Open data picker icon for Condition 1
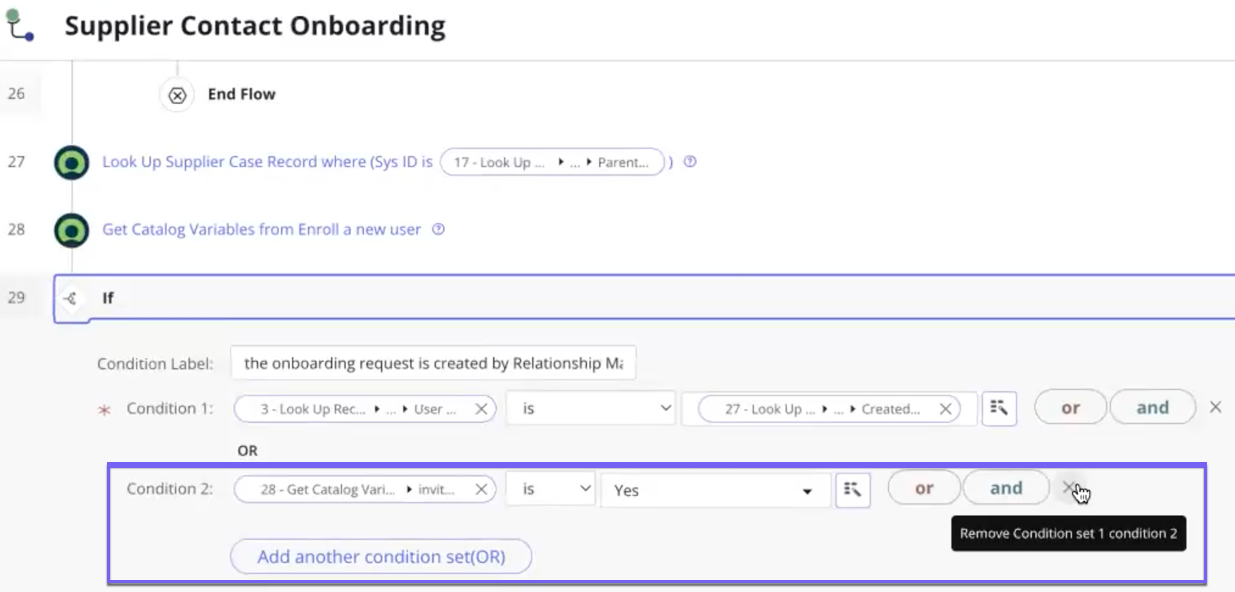Screen dimensions: 1235x592 pos(999,408)
